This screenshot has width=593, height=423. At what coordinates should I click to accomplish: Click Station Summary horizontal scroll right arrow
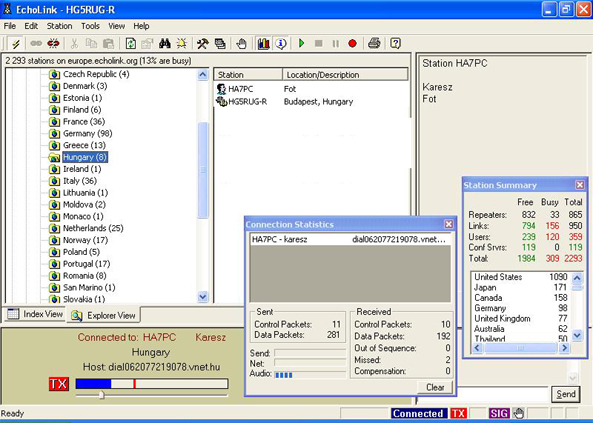[x=564, y=348]
